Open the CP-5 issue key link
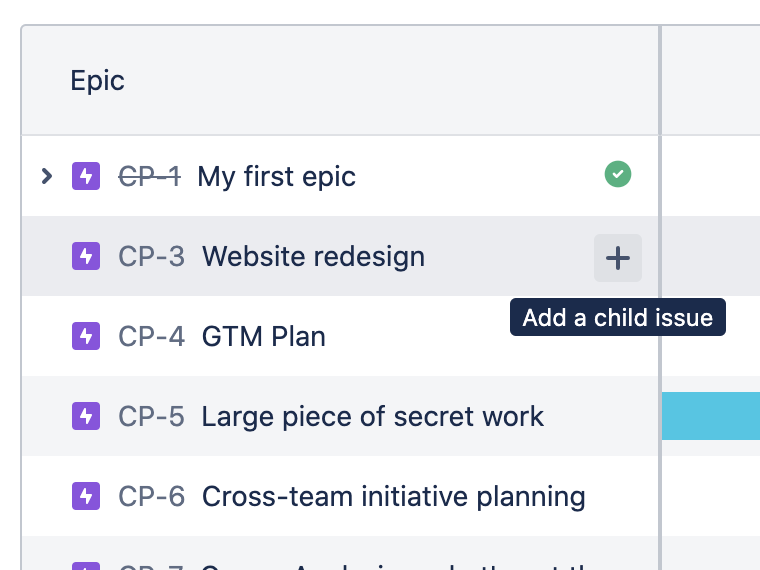This screenshot has width=760, height=570. coord(151,417)
